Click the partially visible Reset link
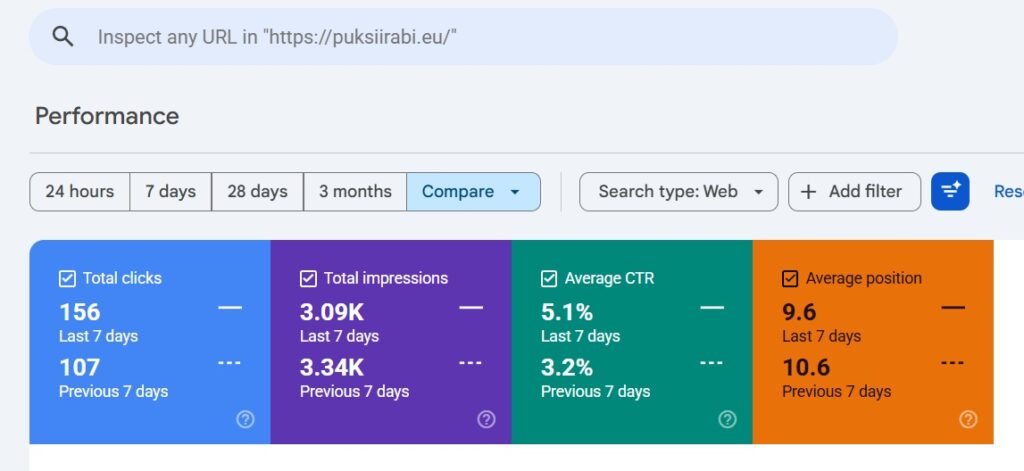The image size is (1024, 471). point(1009,191)
